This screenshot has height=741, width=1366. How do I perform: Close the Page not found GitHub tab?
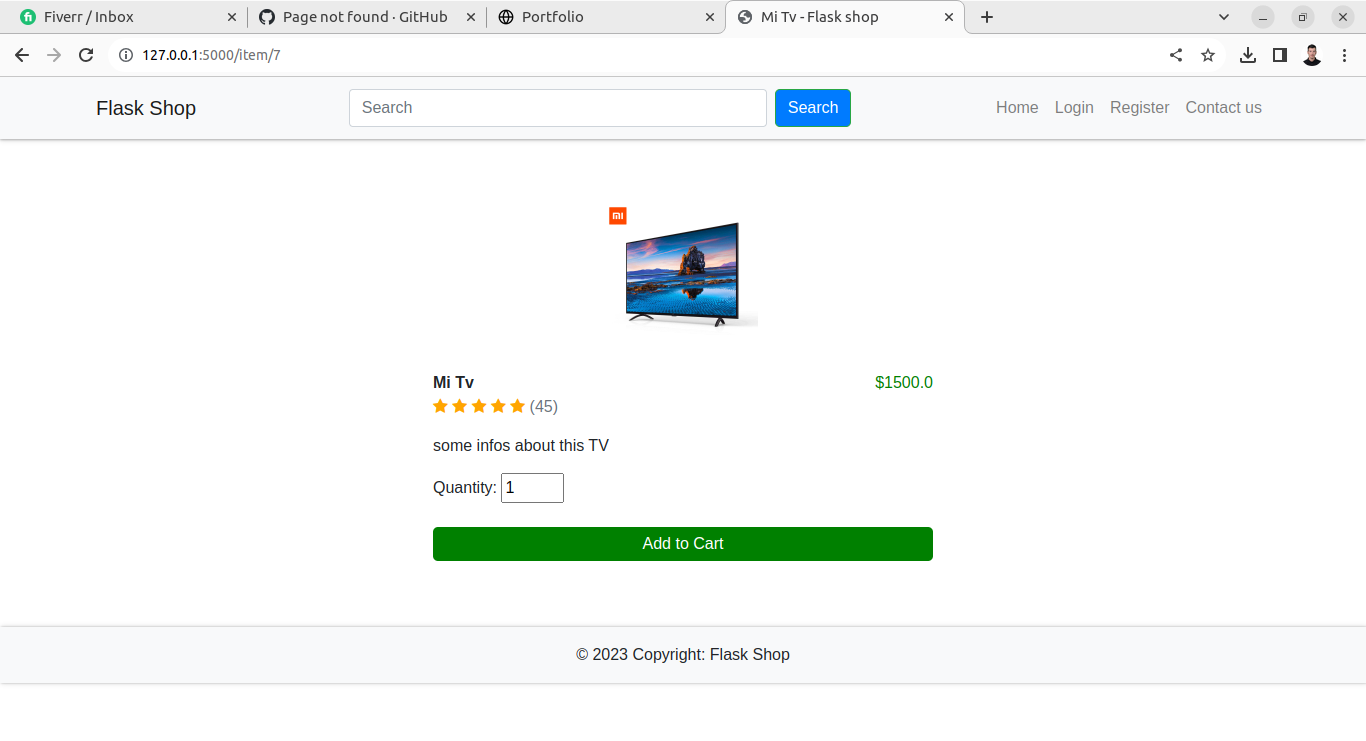point(471,17)
